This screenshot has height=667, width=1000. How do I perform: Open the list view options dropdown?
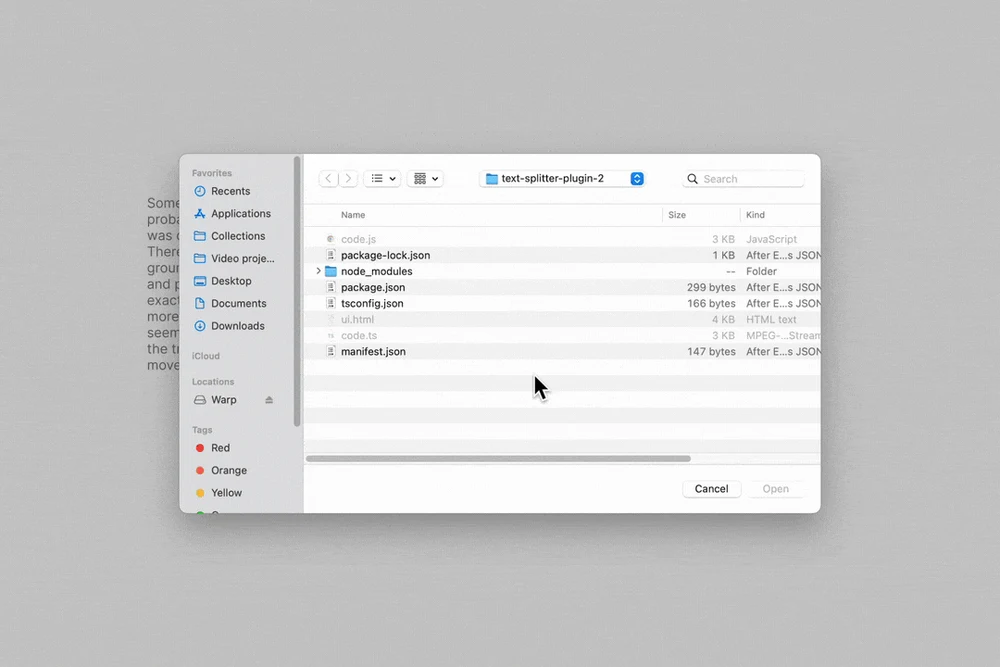pyautogui.click(x=383, y=179)
